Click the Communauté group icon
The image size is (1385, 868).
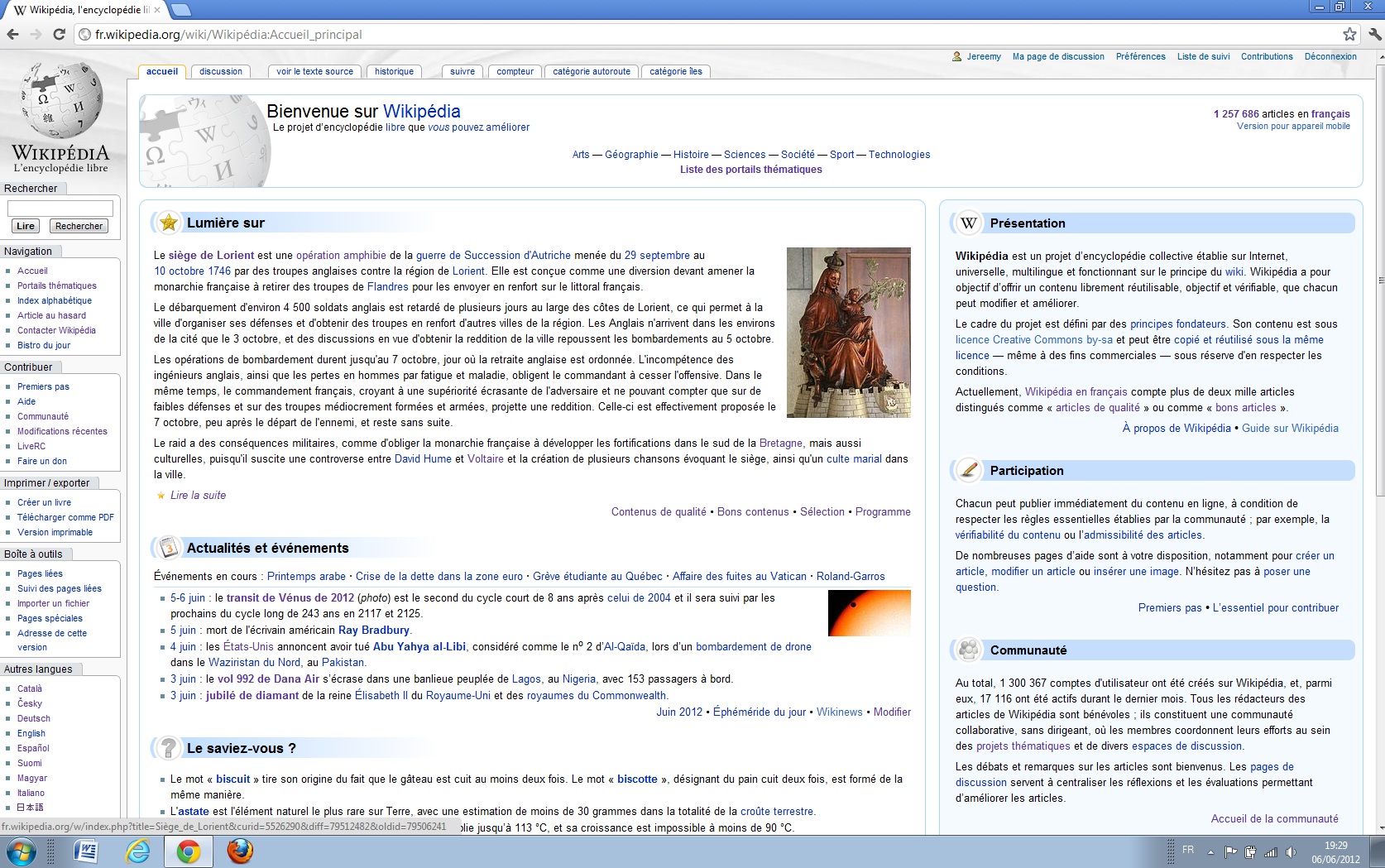(x=968, y=650)
